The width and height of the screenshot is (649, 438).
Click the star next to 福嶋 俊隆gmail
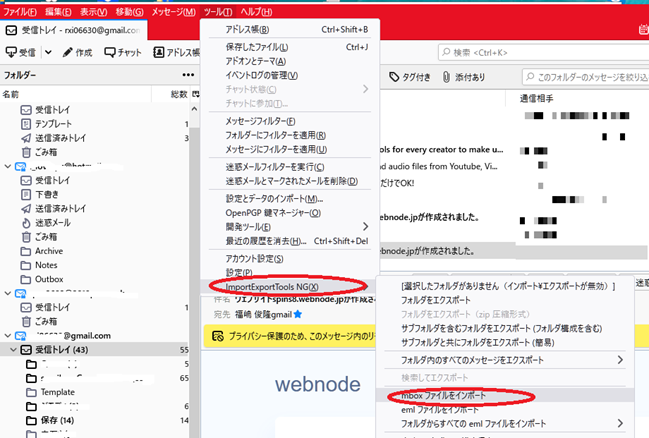298,314
